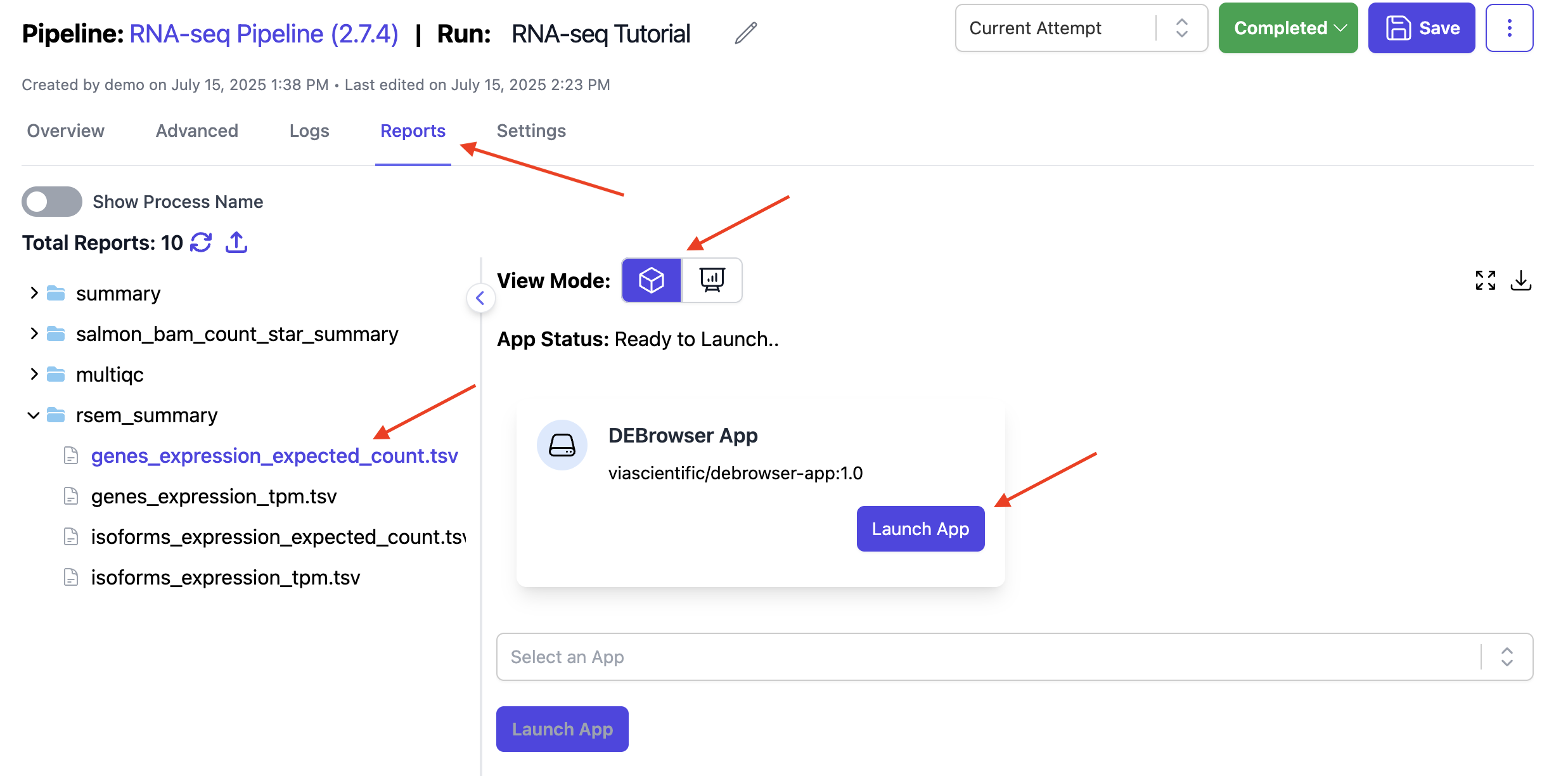Launch the DEBrowser App
The width and height of the screenshot is (1568, 776).
click(x=920, y=529)
